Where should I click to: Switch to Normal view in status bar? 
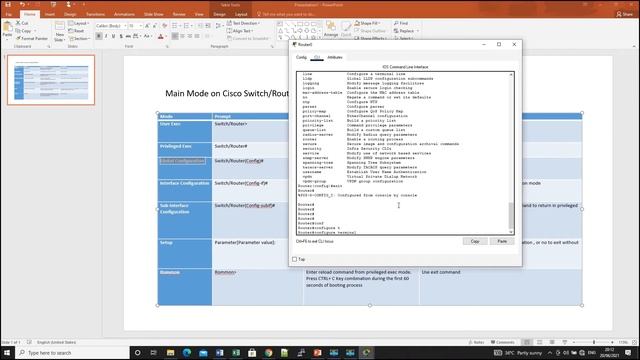527,342
